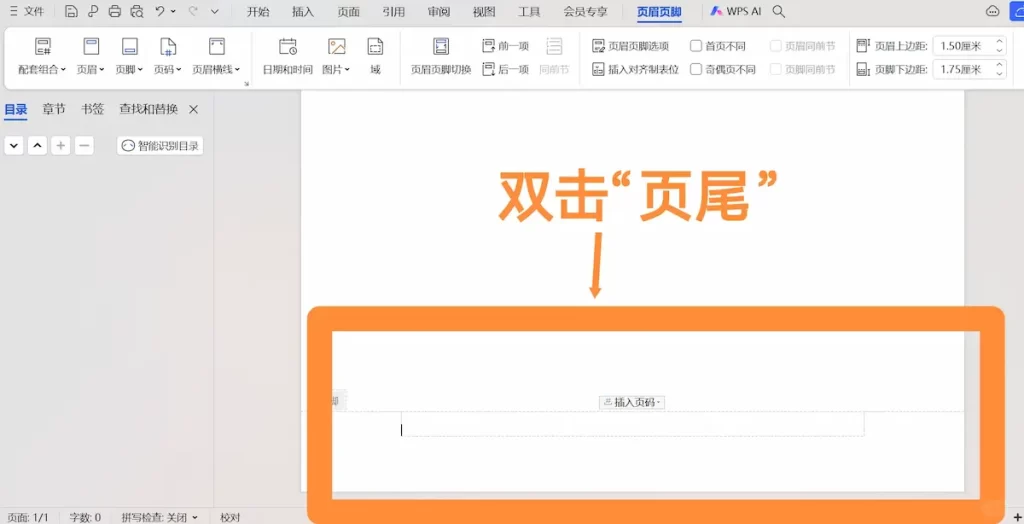This screenshot has height=524, width=1024.
Task: Open the 会员专享 tab
Action: click(x=585, y=11)
